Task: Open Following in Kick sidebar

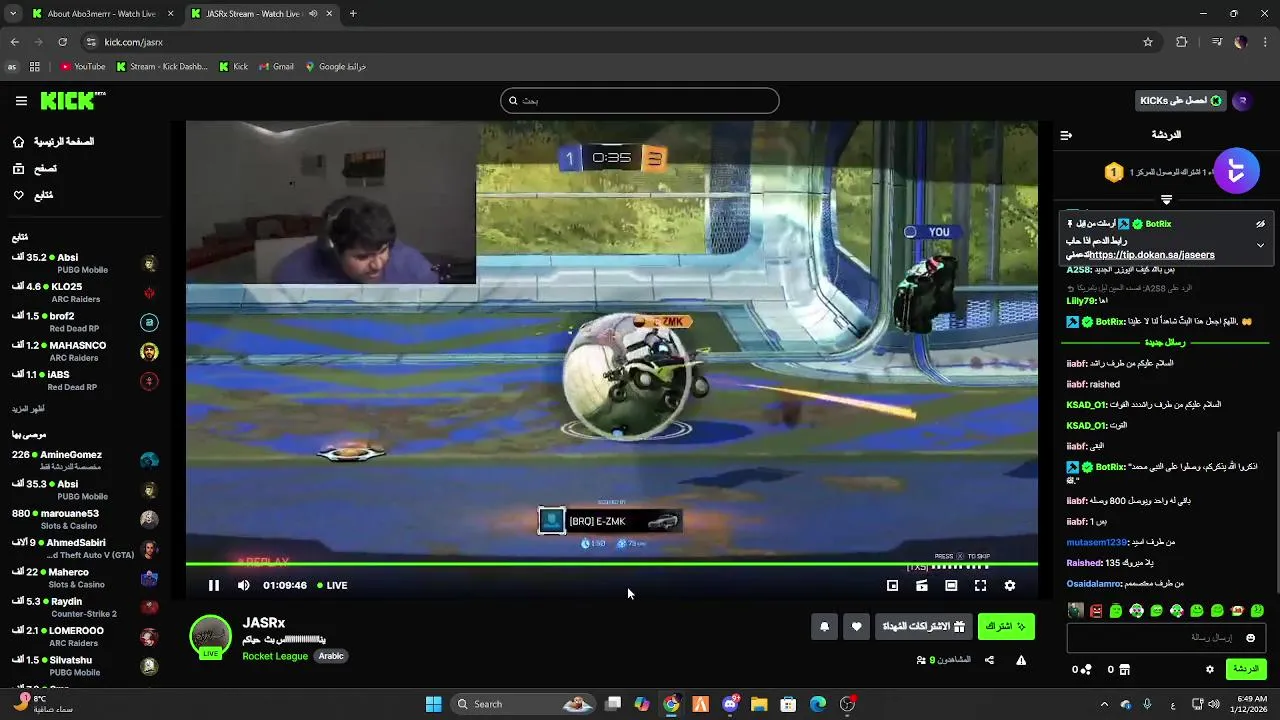Action: [x=33, y=195]
